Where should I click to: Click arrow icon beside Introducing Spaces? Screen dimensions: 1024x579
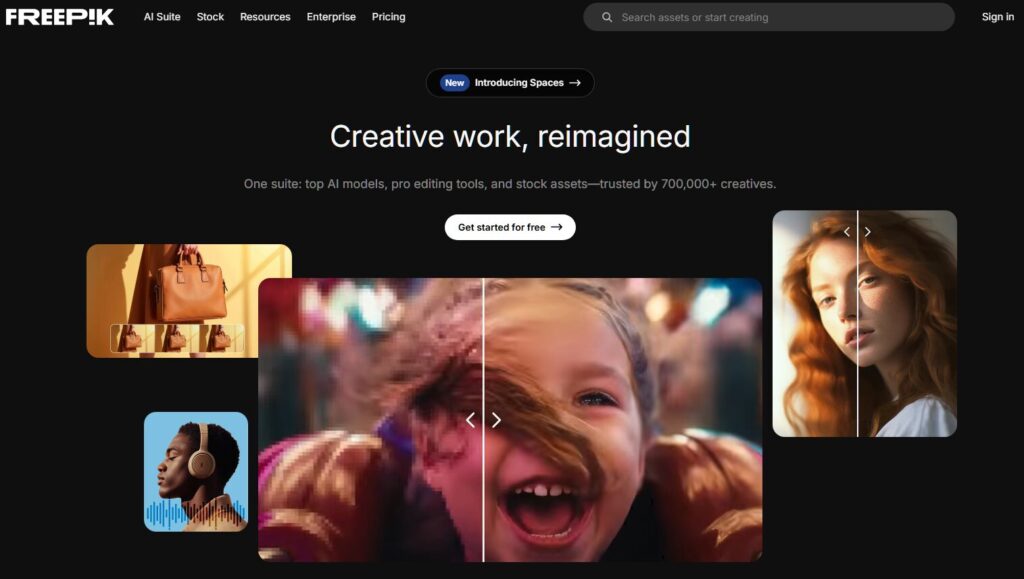point(575,83)
